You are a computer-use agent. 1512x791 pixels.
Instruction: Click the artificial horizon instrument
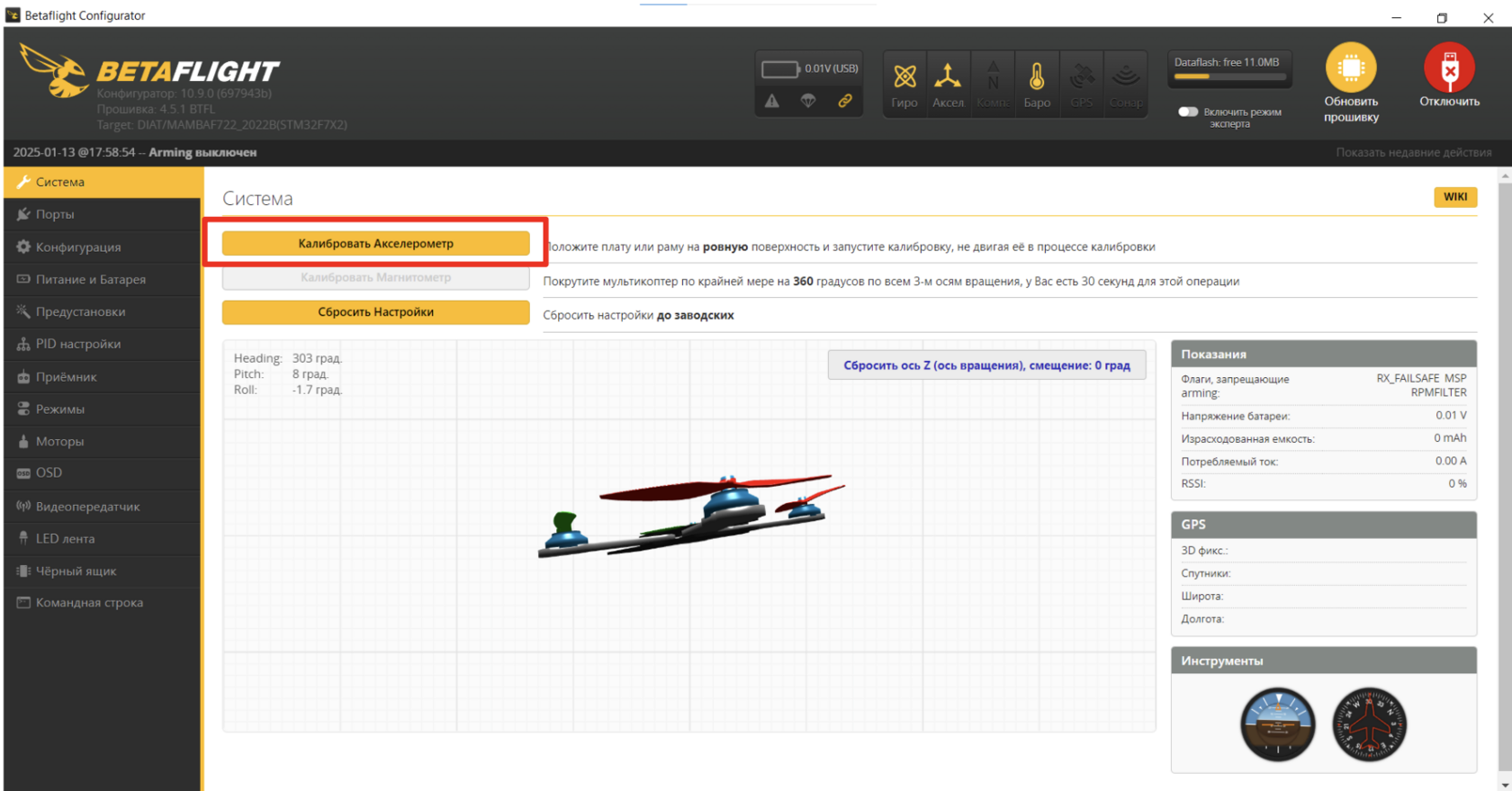click(1277, 724)
